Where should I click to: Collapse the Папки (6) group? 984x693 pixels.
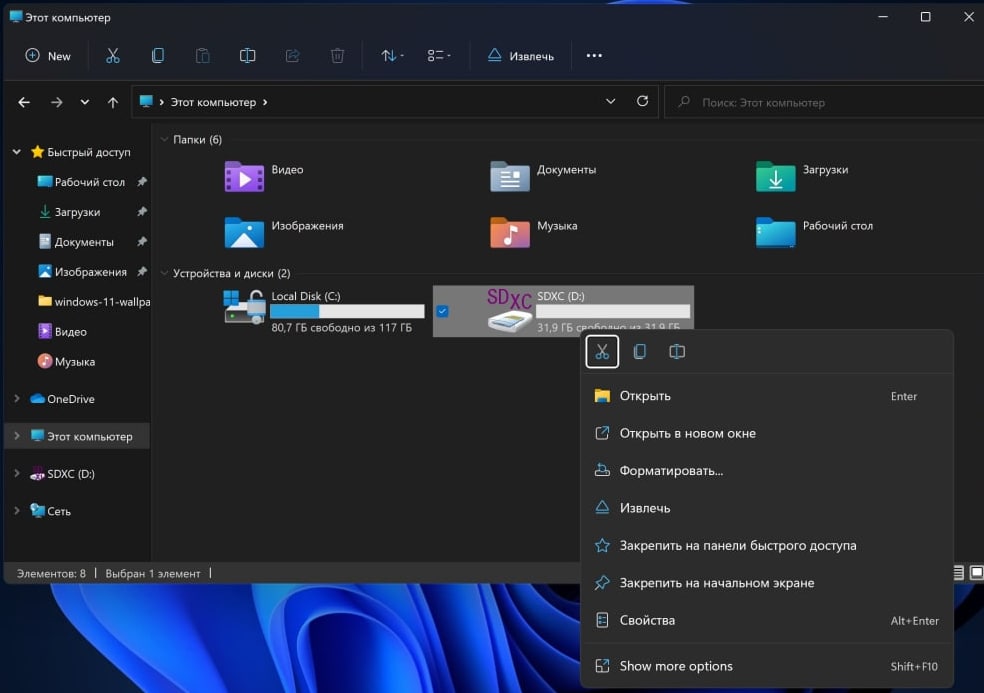point(164,139)
